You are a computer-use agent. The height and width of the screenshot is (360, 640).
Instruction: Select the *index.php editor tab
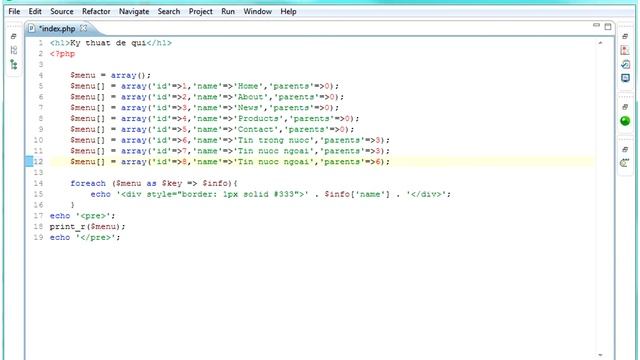coord(57,29)
